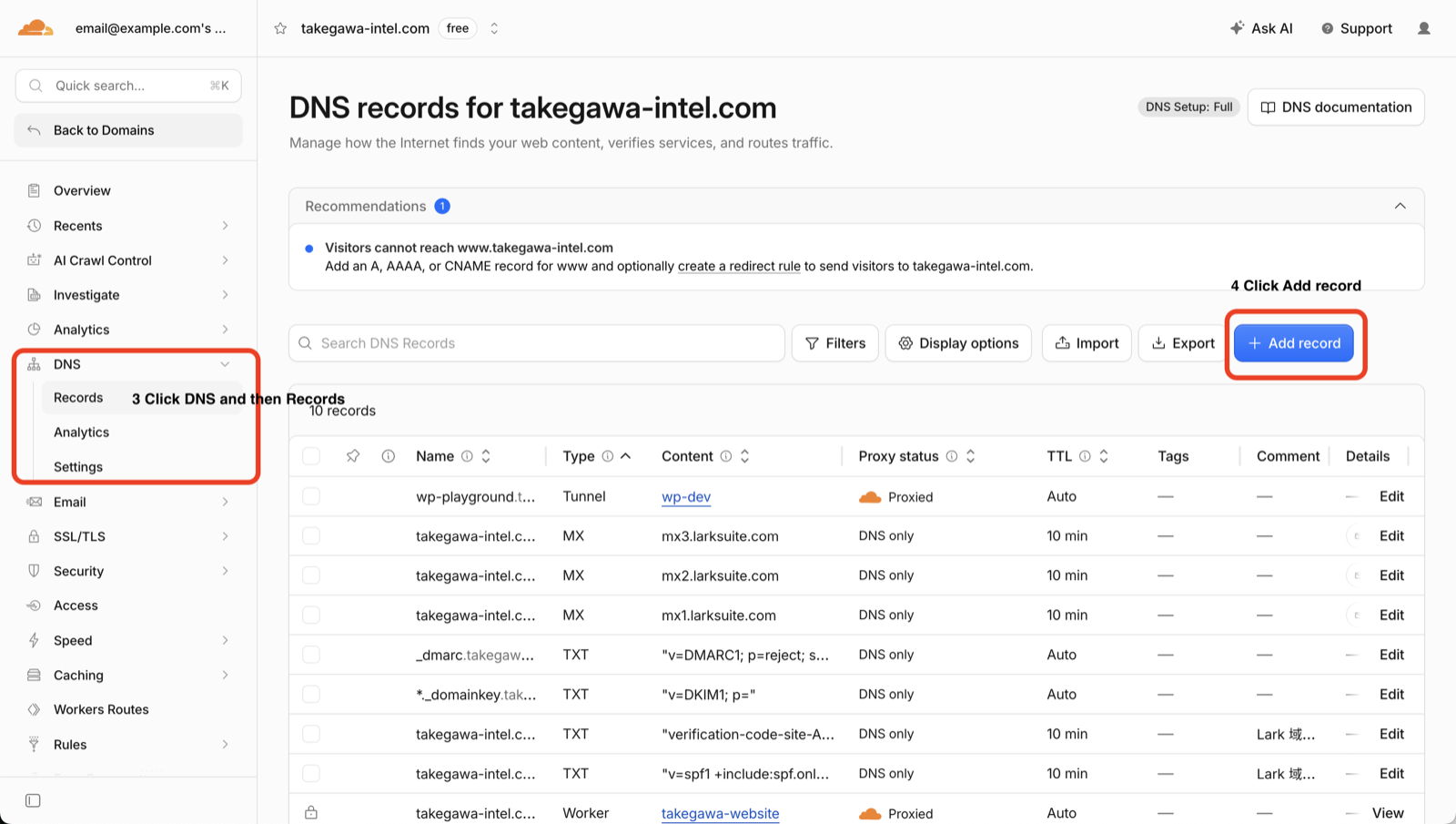This screenshot has height=824, width=1456.
Task: Expand the AI Crawl Control section
Action: [x=225, y=260]
